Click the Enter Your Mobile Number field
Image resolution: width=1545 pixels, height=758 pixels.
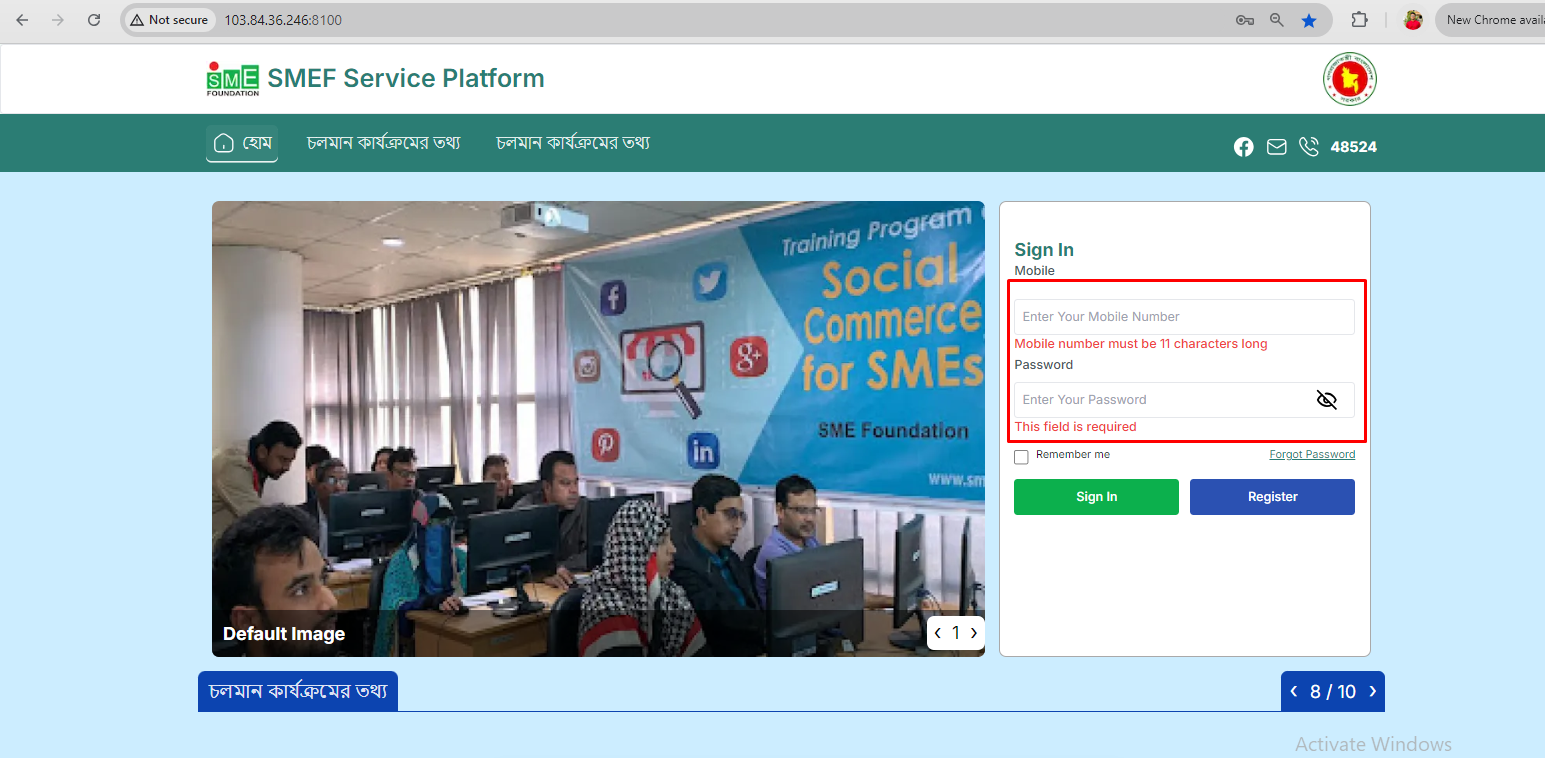coord(1184,317)
